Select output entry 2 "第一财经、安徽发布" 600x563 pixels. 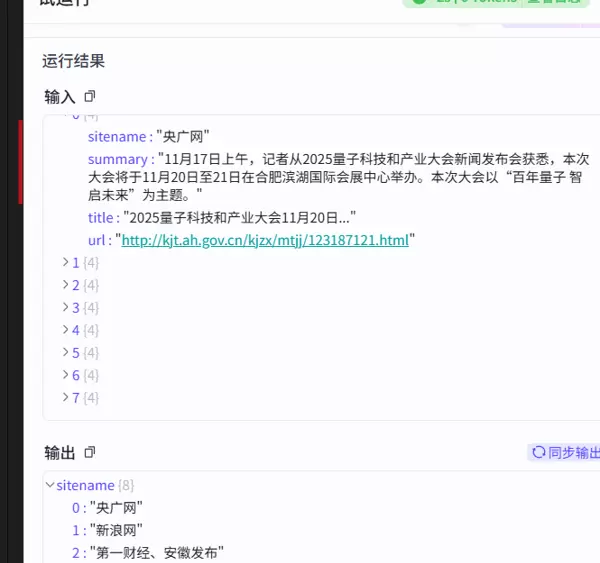pyautogui.click(x=156, y=553)
